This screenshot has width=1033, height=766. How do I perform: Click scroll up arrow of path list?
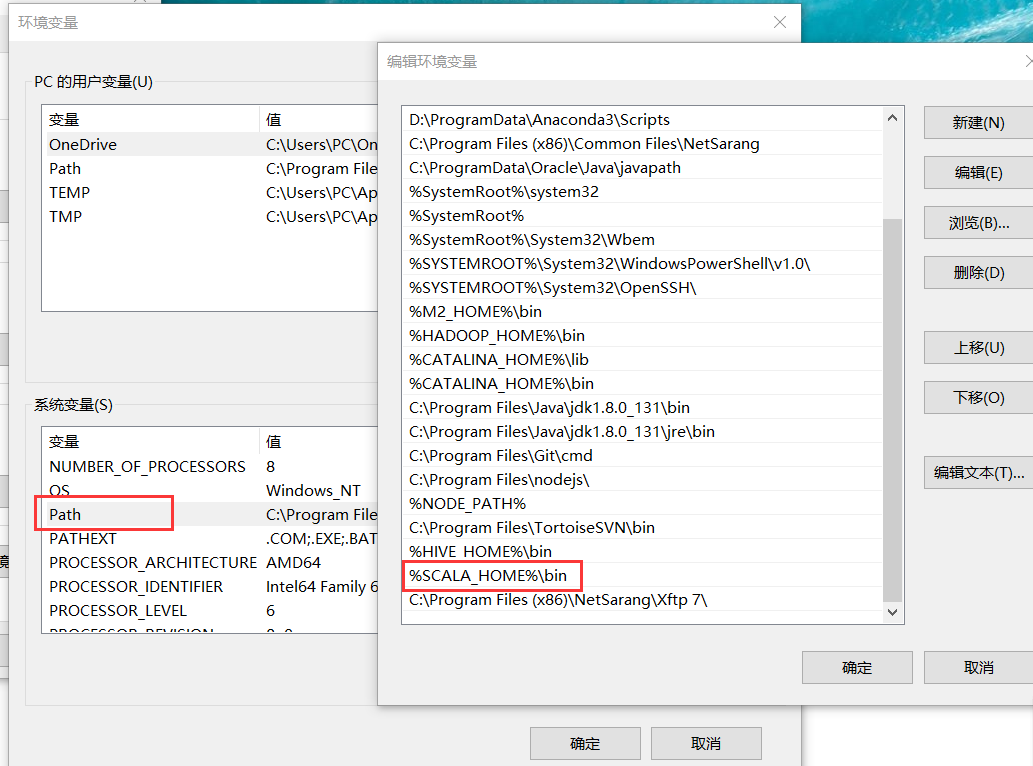(x=893, y=118)
